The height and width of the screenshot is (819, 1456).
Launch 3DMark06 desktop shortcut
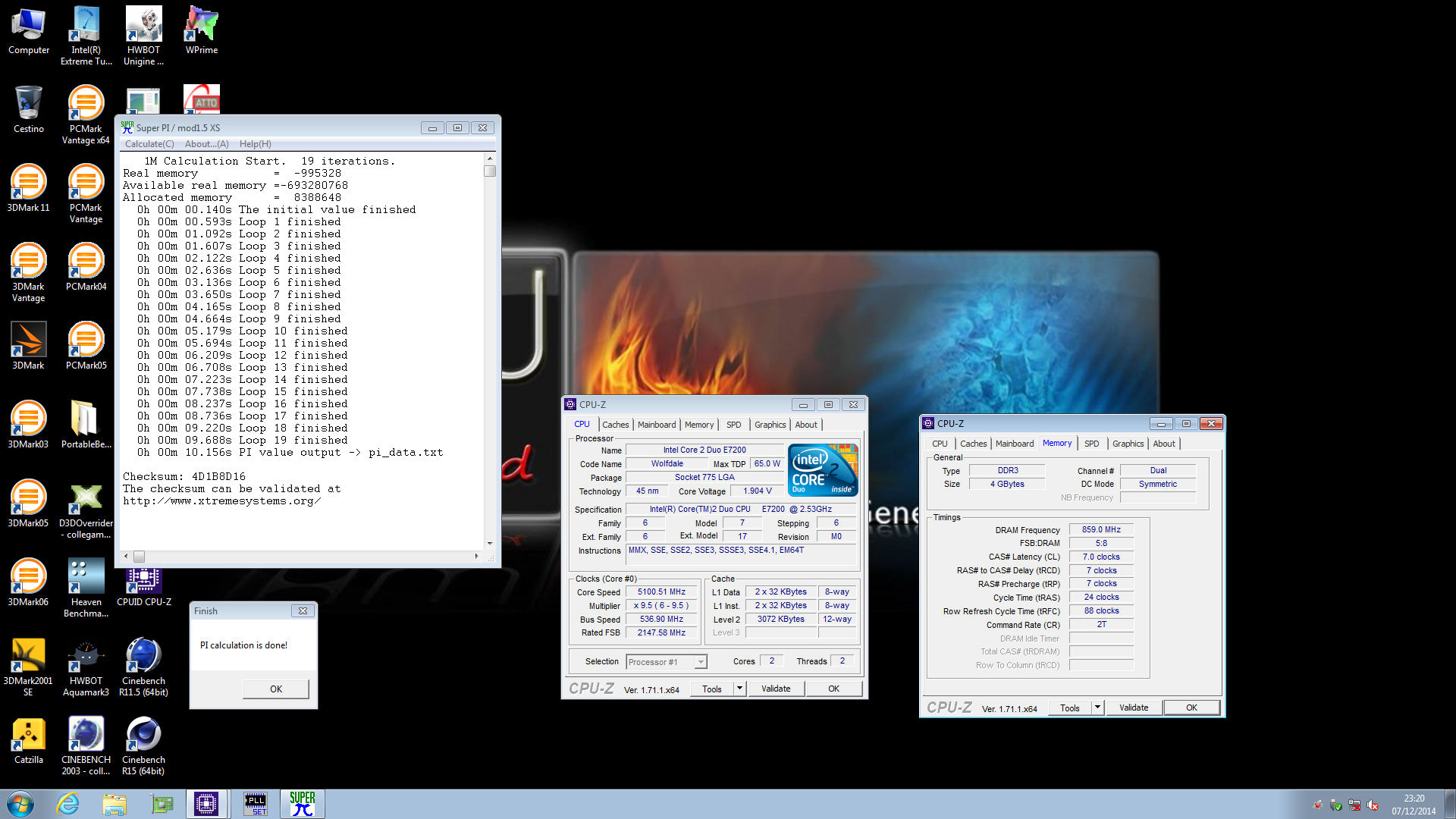[28, 583]
